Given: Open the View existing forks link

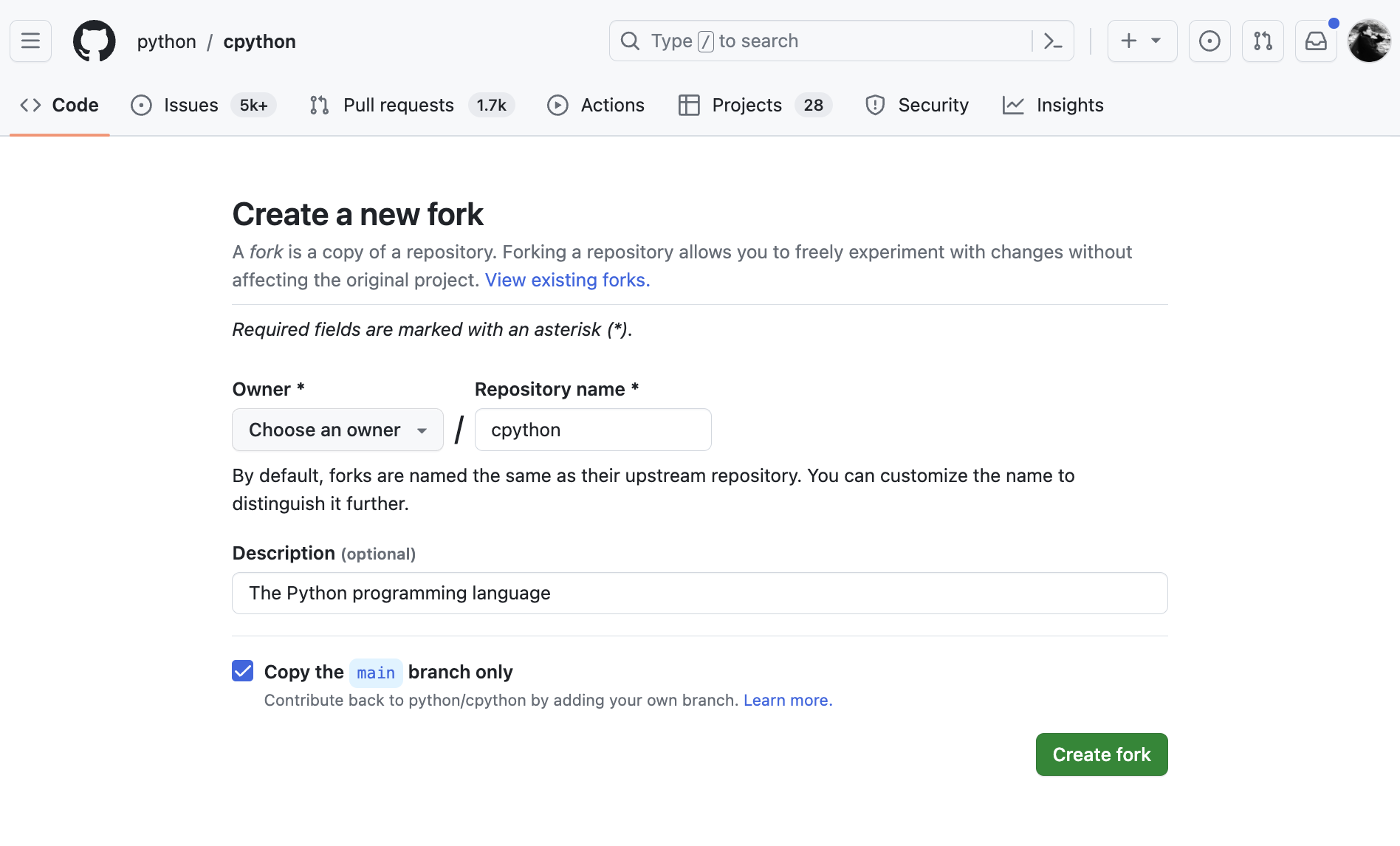Looking at the screenshot, I should pos(567,281).
